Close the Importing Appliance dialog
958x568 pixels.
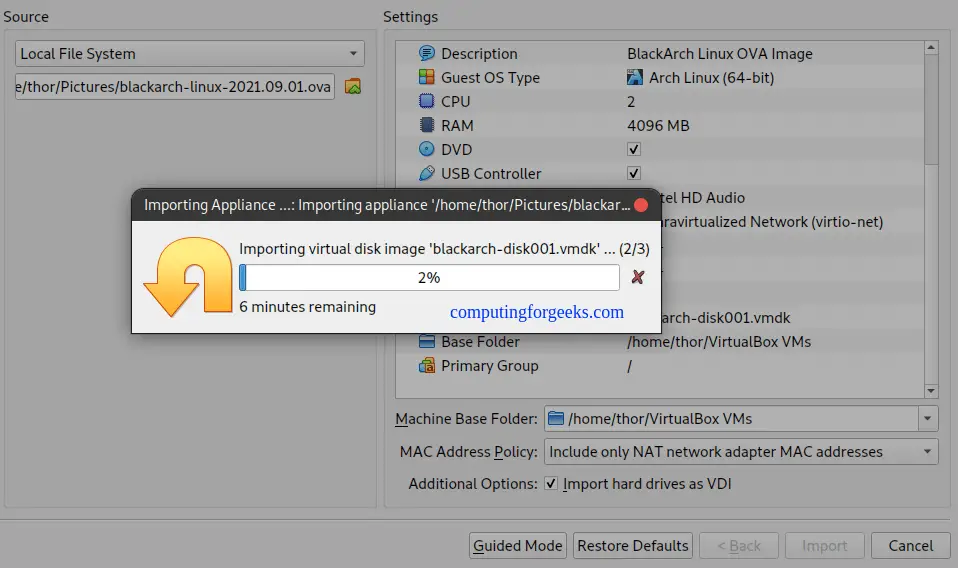[x=641, y=205]
